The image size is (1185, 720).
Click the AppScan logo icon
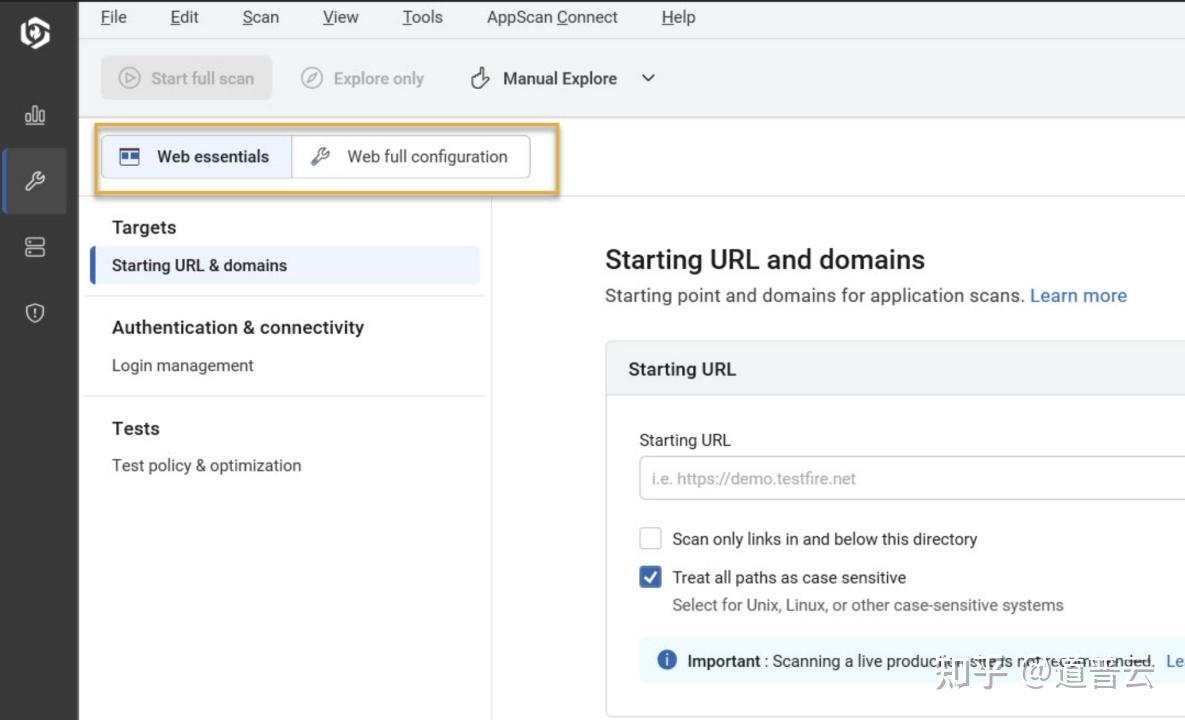(x=35, y=34)
